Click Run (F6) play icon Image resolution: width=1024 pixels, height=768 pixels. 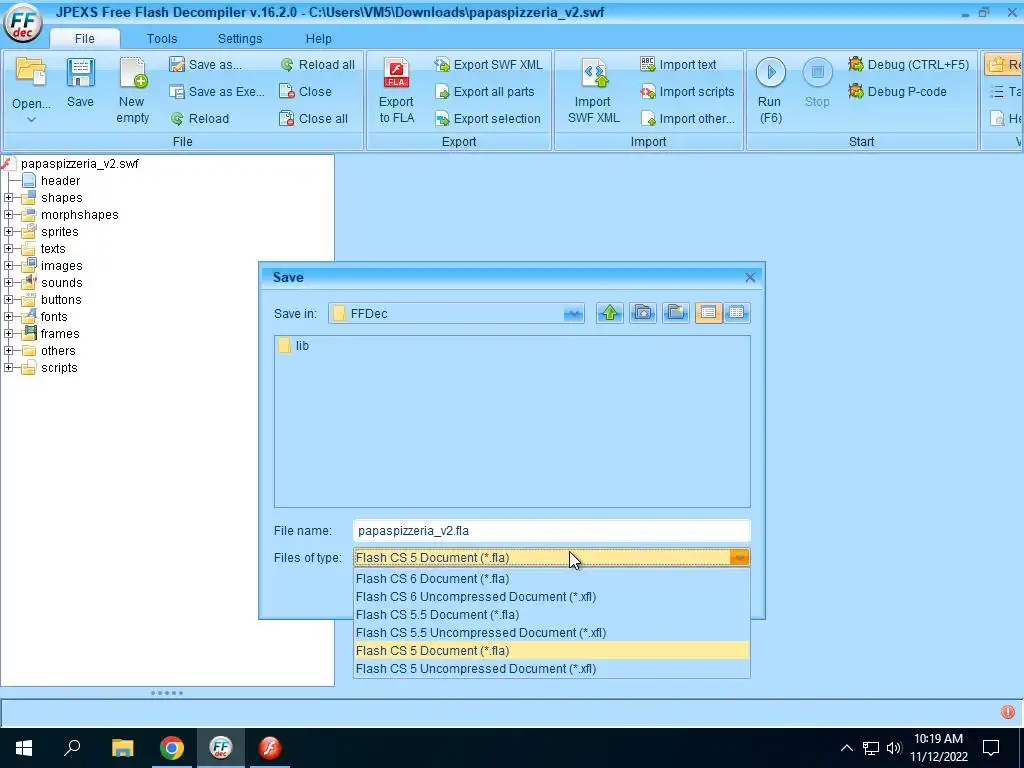771,72
